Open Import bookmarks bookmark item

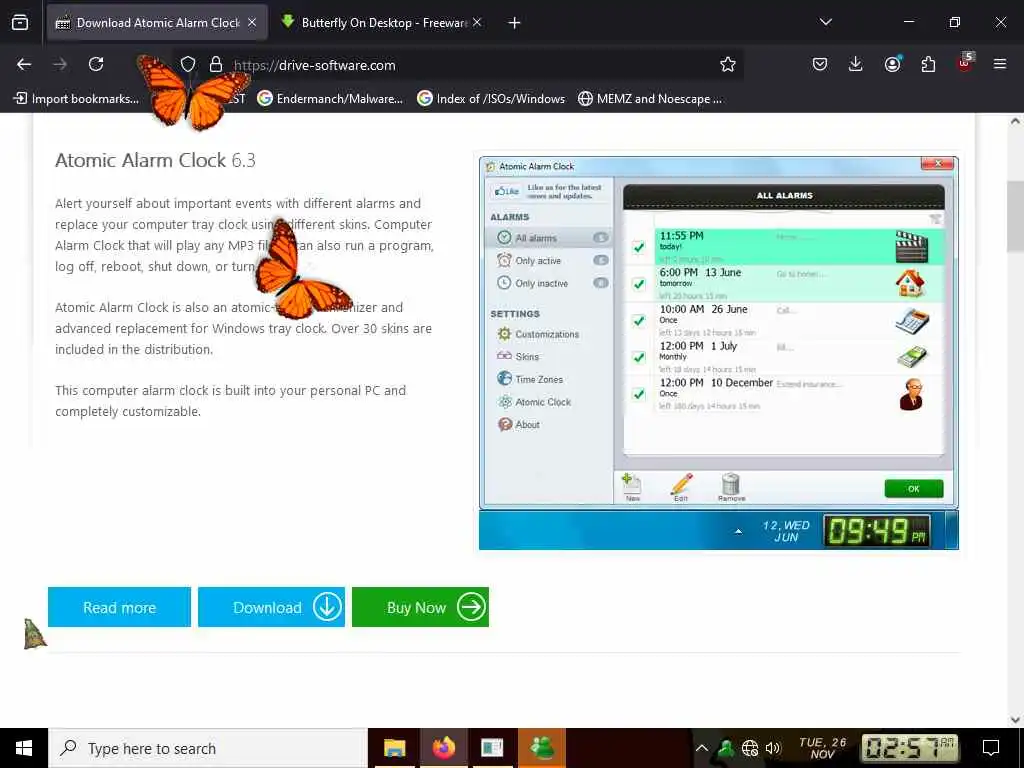click(77, 99)
